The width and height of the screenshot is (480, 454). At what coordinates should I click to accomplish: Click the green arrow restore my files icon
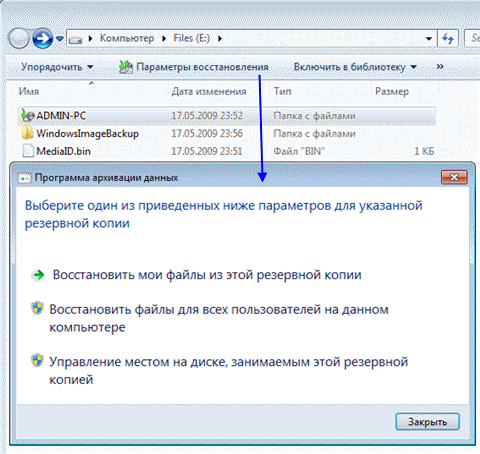(x=38, y=275)
